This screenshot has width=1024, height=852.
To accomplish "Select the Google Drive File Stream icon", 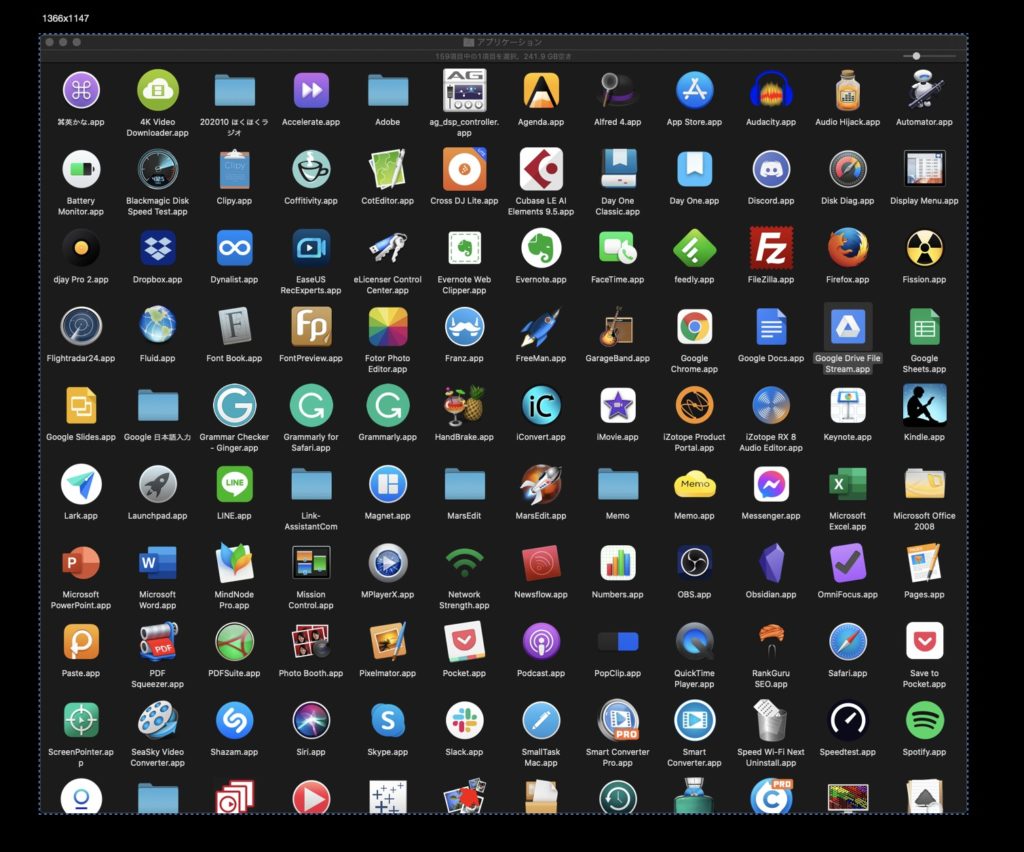I will pyautogui.click(x=847, y=326).
